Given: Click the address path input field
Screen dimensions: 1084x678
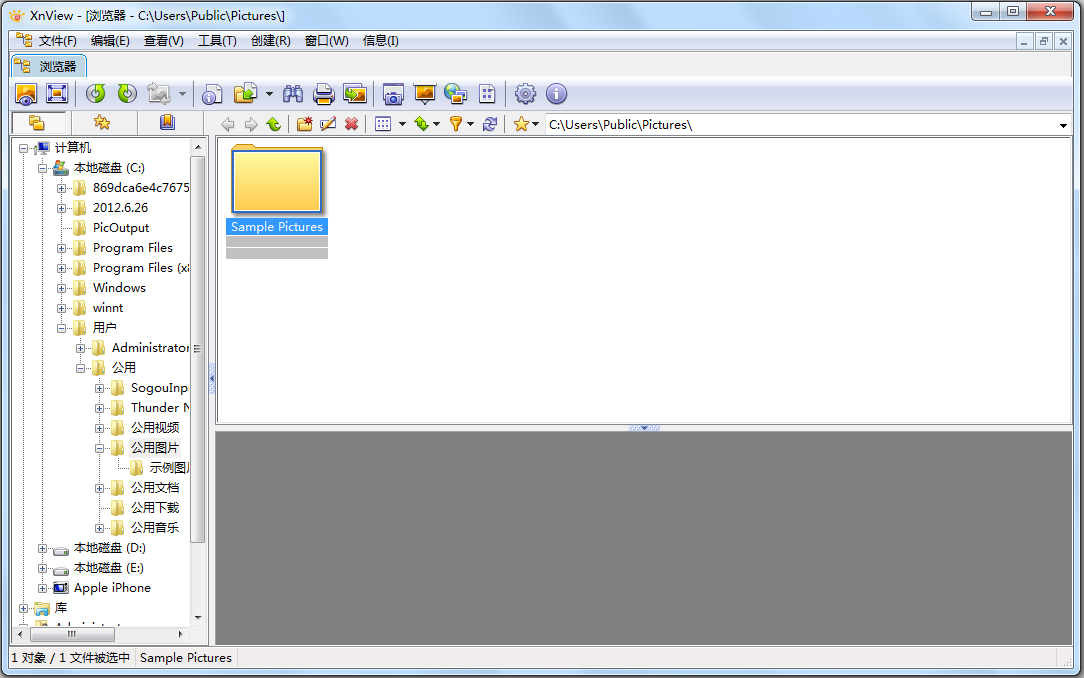Looking at the screenshot, I should click(x=801, y=124).
